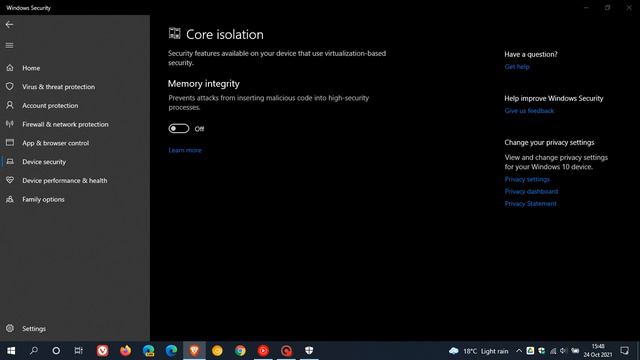Launch Chrome Canary yellow icon in taskbar

217,351
